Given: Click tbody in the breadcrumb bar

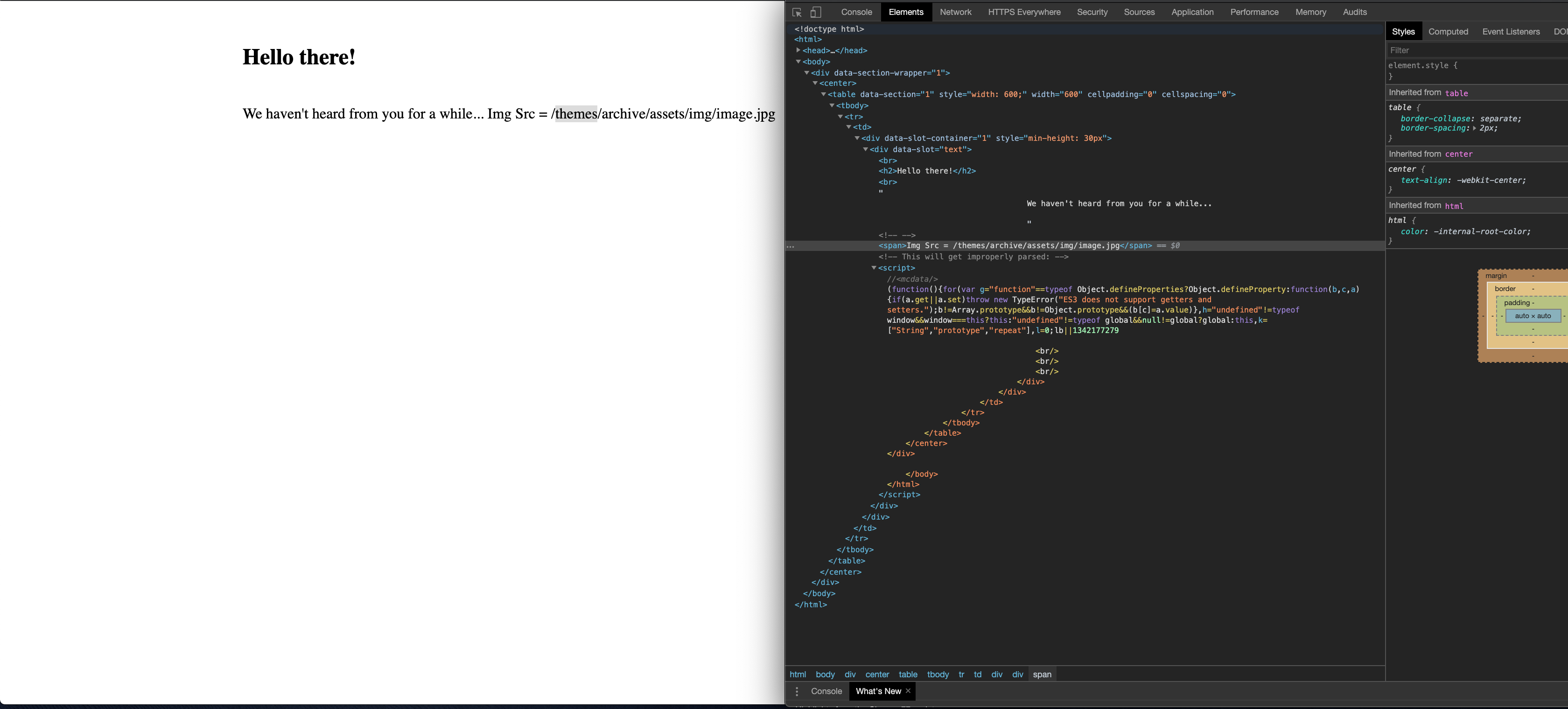Looking at the screenshot, I should (x=938, y=674).
